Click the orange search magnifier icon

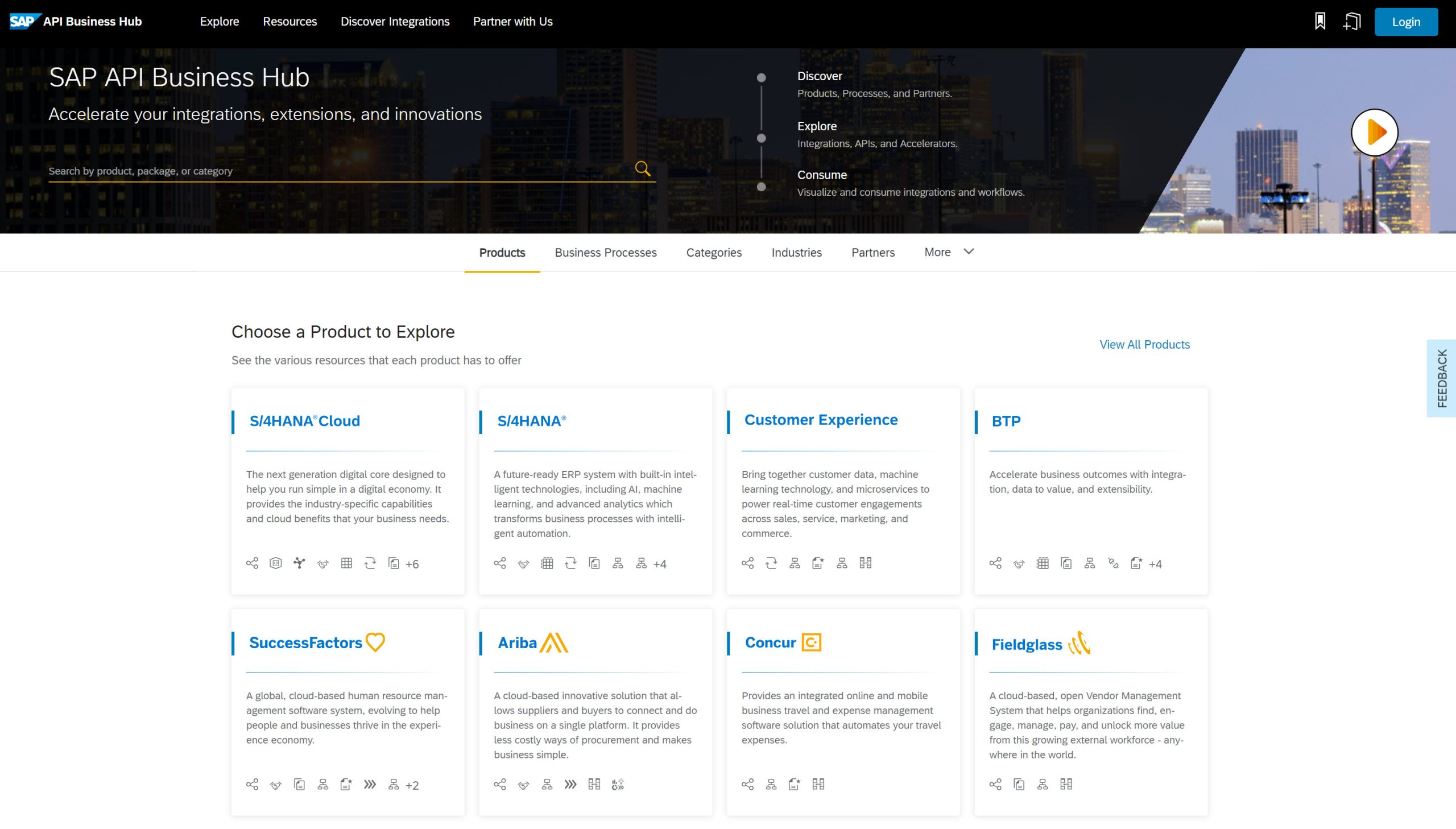pos(642,168)
